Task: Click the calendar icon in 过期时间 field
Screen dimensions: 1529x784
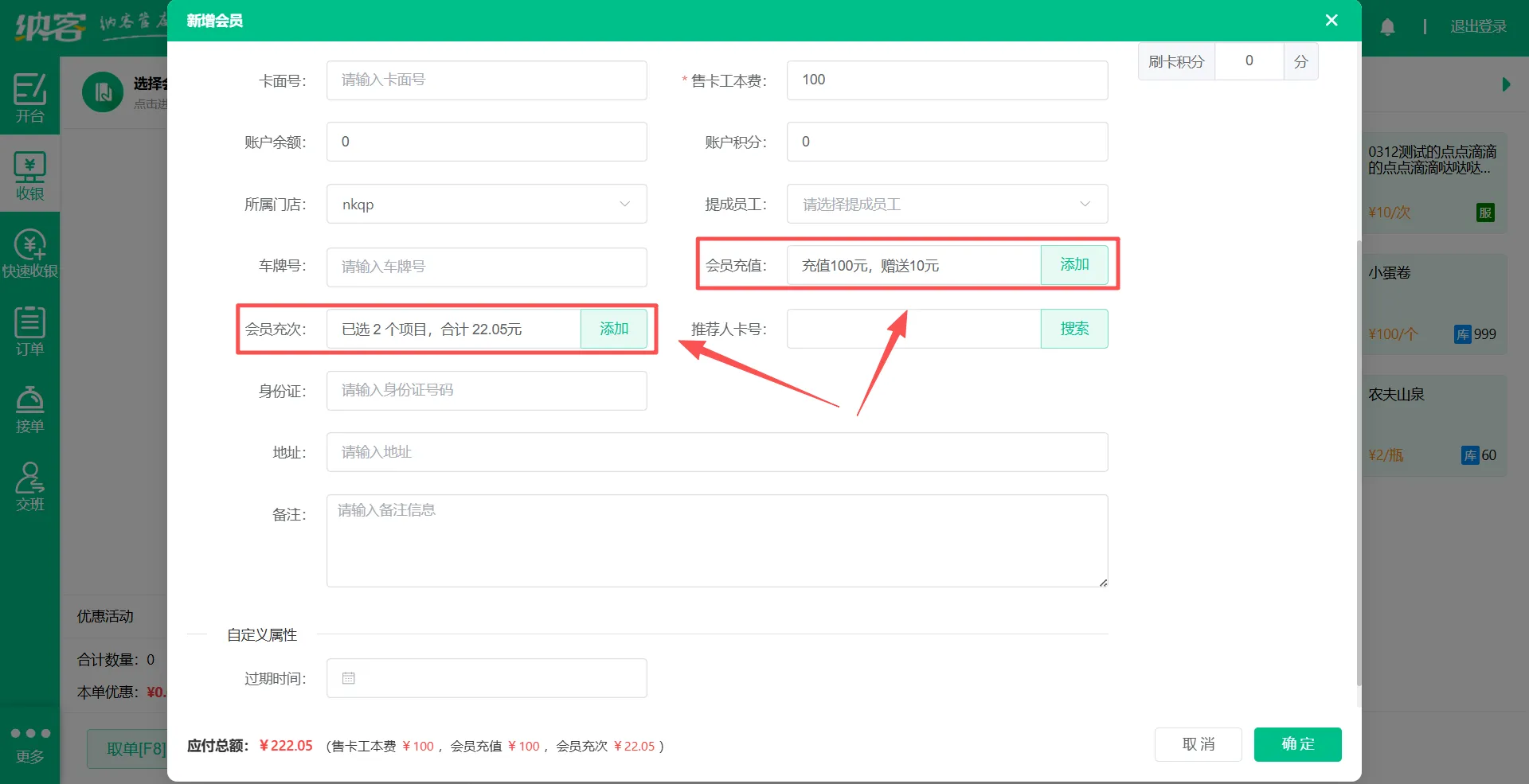Action: pyautogui.click(x=348, y=678)
